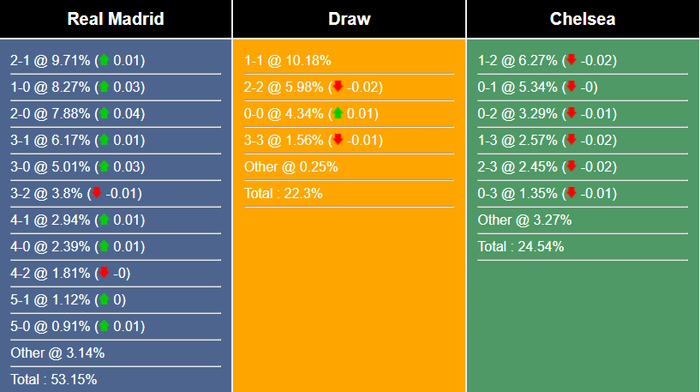Click the green up arrow beside draw 0-0

point(338,113)
